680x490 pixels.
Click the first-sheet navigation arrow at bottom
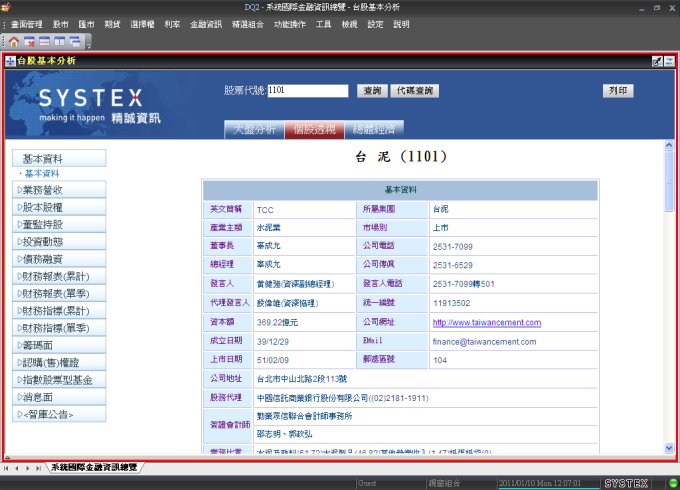(x=6, y=468)
